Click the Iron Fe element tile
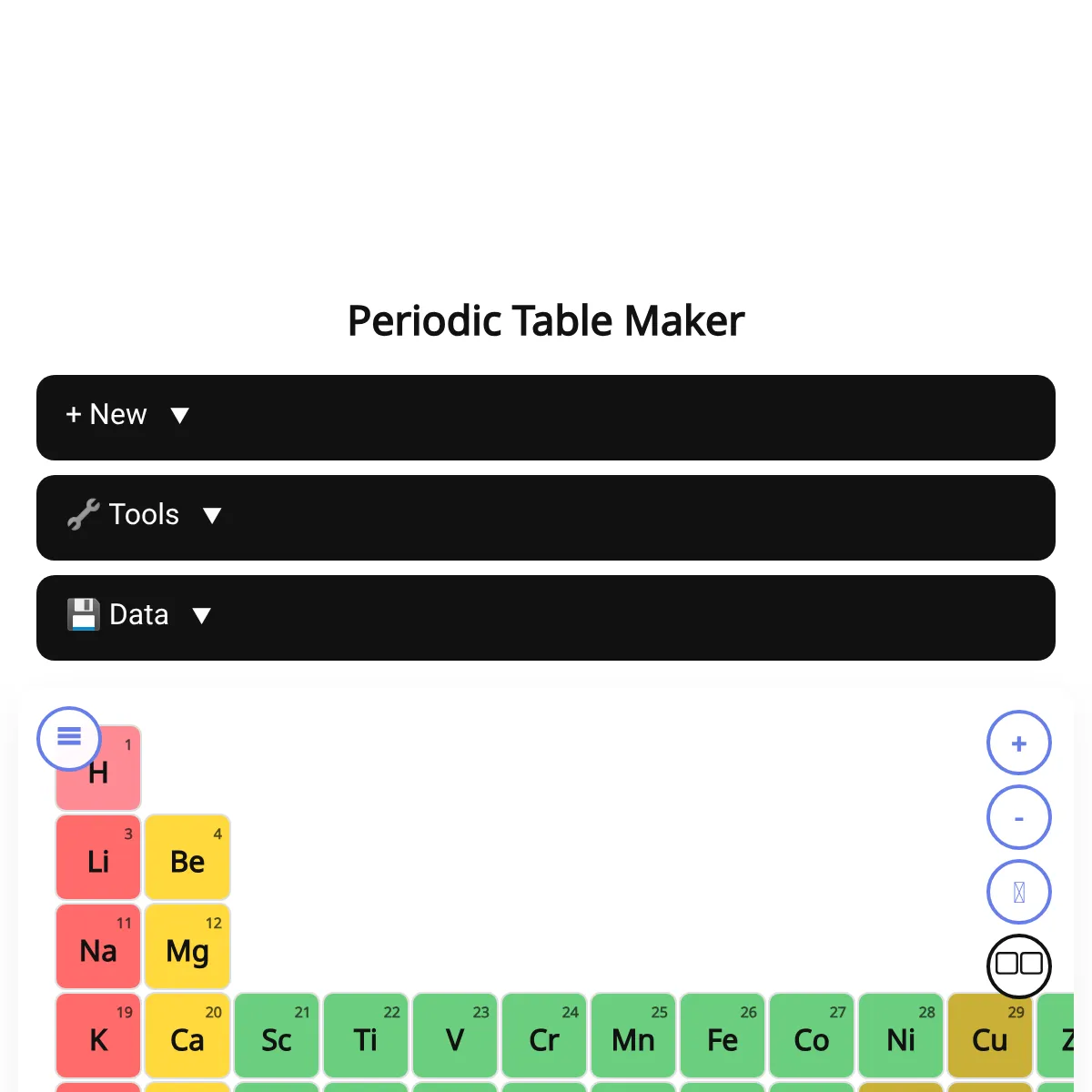Image resolution: width=1092 pixels, height=1092 pixels. coord(723,1036)
